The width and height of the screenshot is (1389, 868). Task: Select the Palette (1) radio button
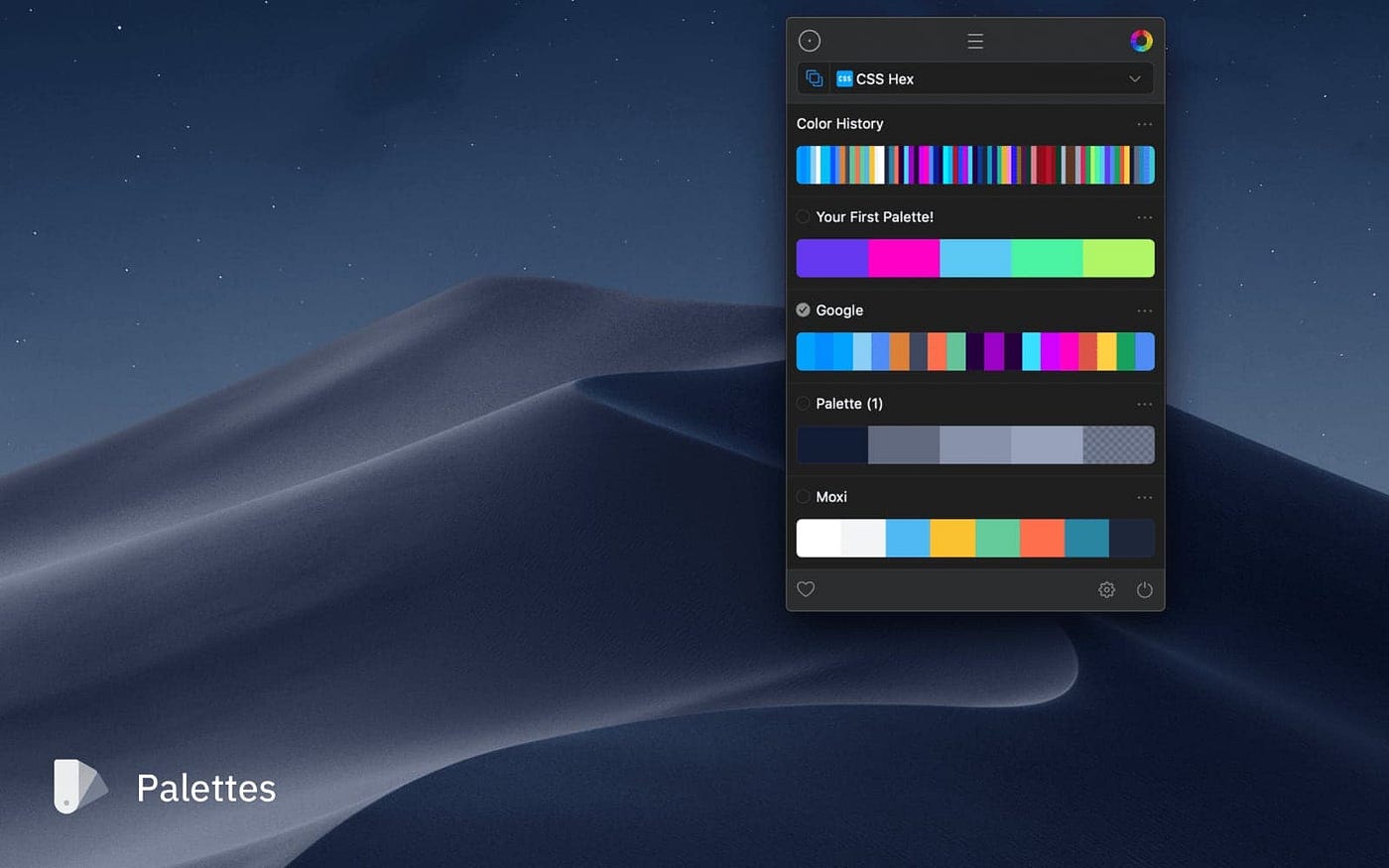803,404
